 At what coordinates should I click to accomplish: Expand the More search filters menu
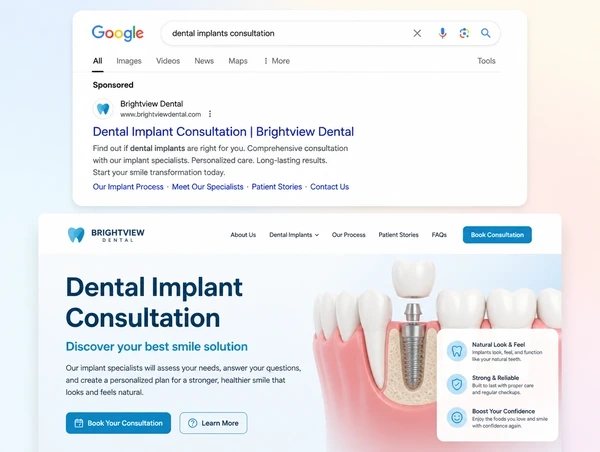(x=277, y=61)
